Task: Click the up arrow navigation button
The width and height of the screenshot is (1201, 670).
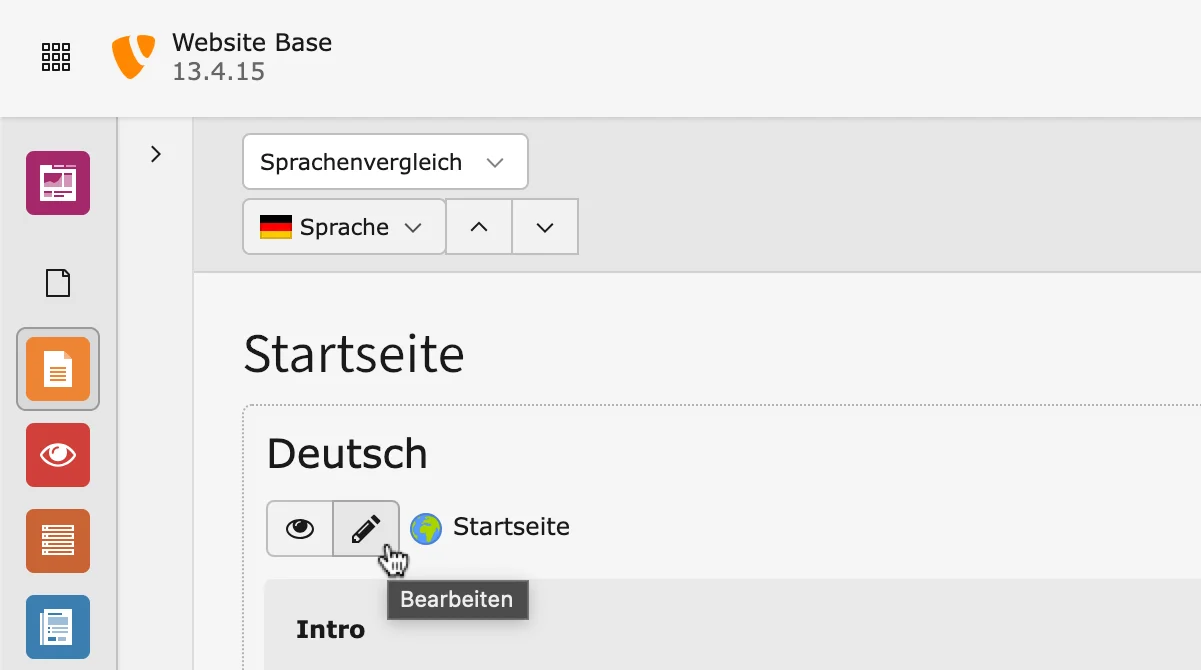Action: click(478, 226)
